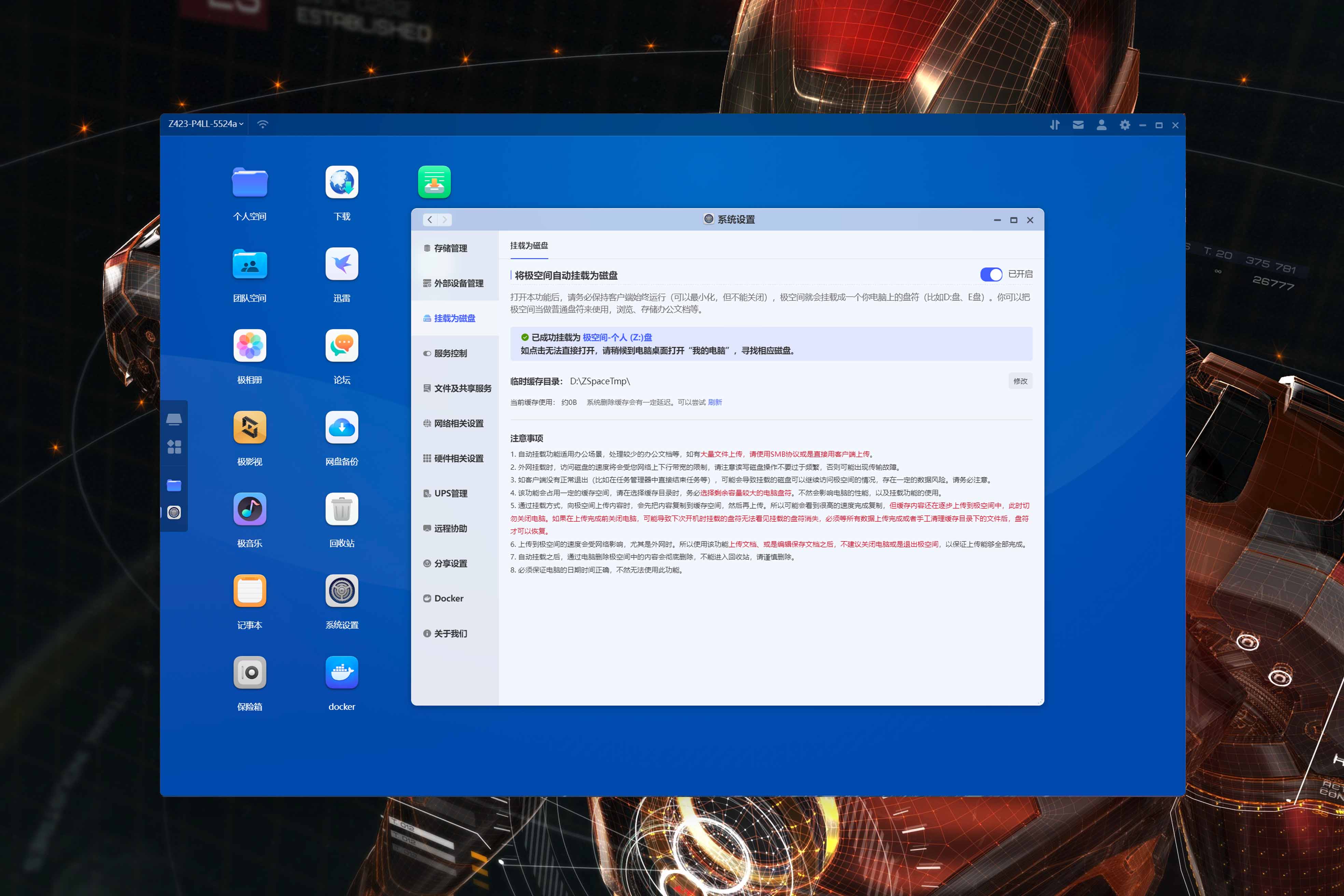Open the mail messages icon in title bar

(x=1078, y=125)
